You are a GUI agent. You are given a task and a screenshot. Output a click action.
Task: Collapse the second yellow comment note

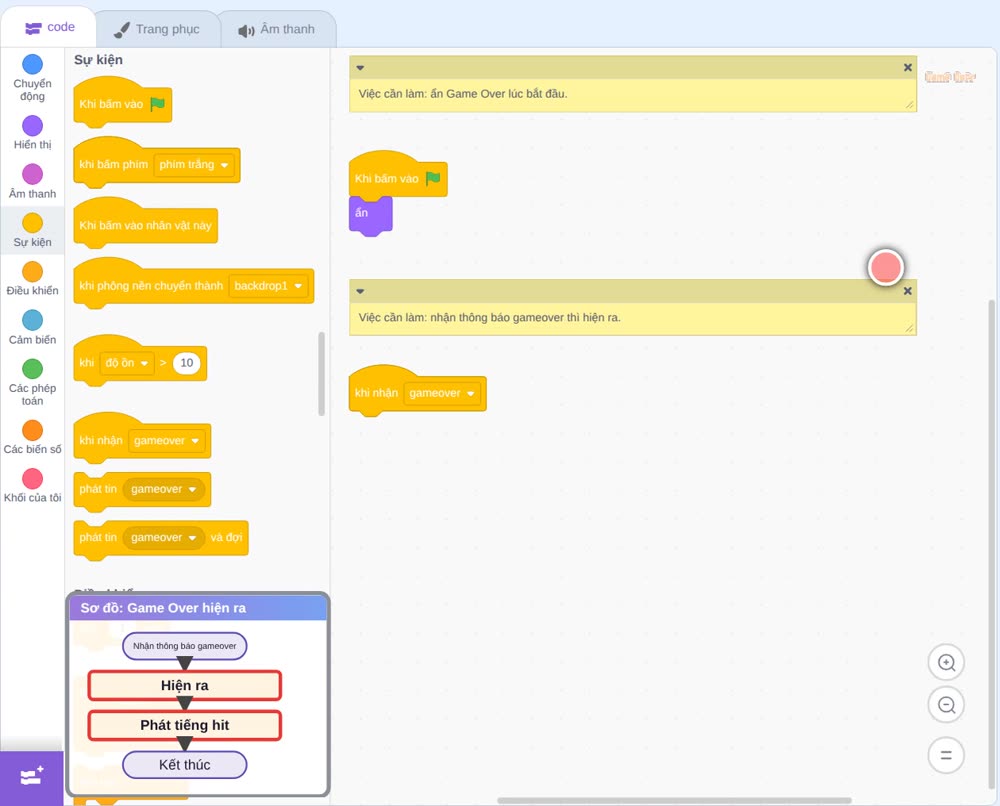point(360,291)
